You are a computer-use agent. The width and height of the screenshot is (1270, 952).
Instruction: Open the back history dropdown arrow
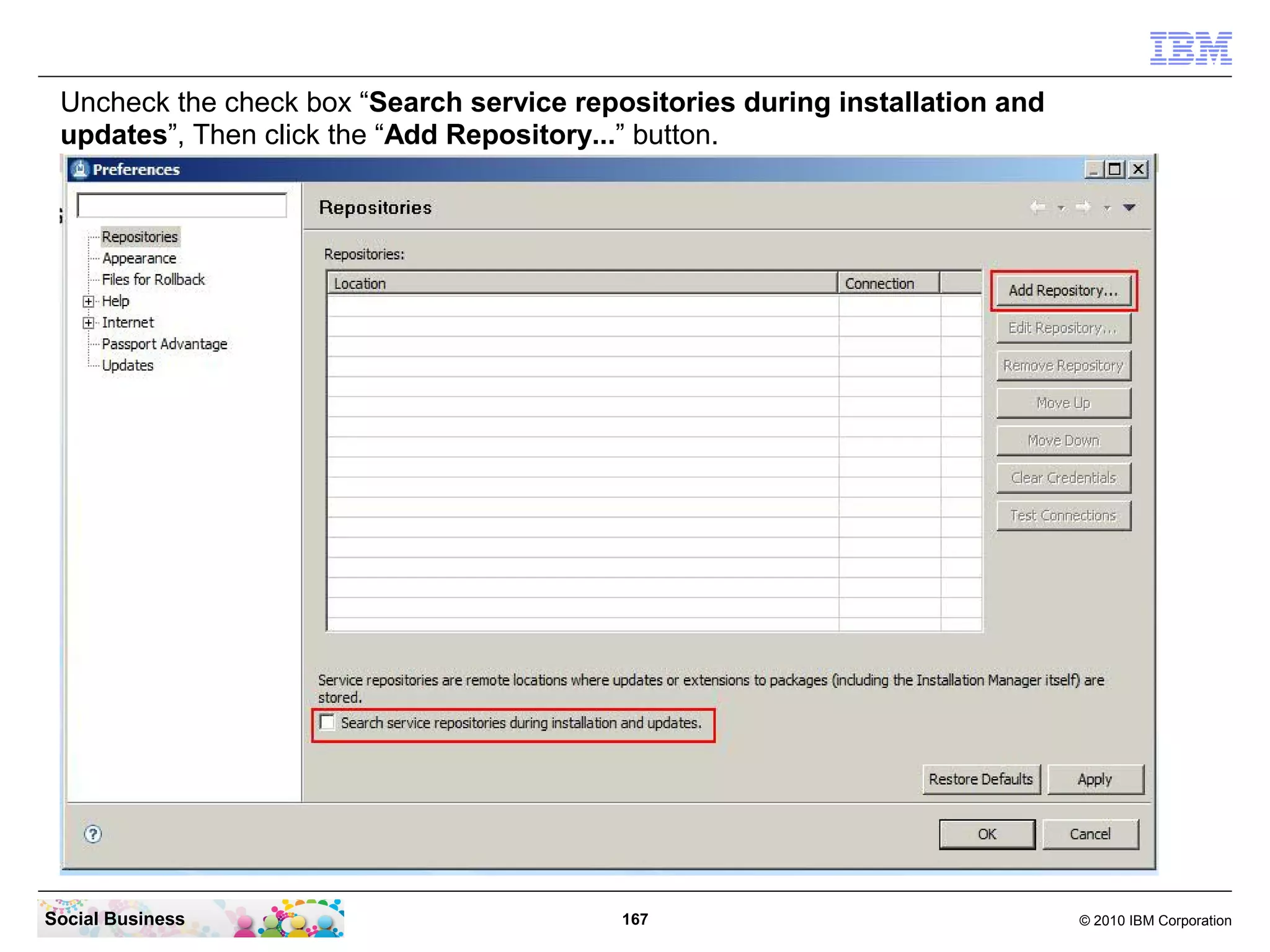[x=1062, y=208]
